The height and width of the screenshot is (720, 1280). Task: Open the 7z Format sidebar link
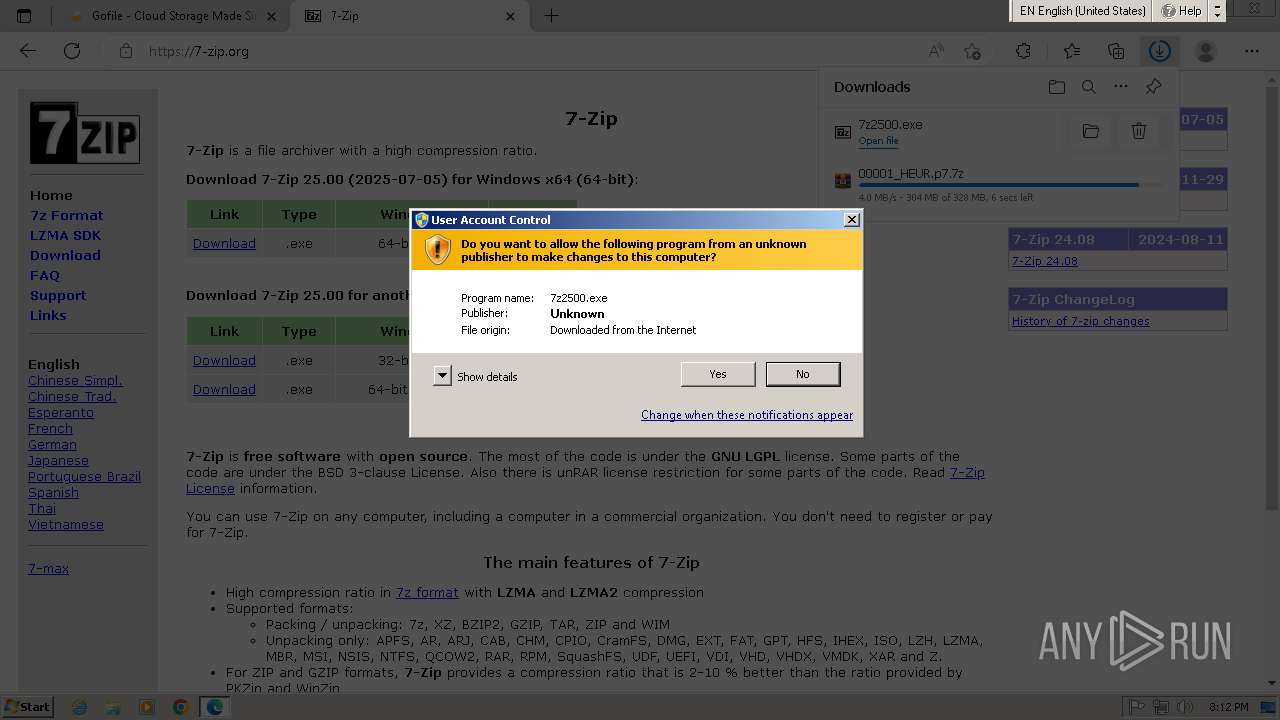(66, 215)
